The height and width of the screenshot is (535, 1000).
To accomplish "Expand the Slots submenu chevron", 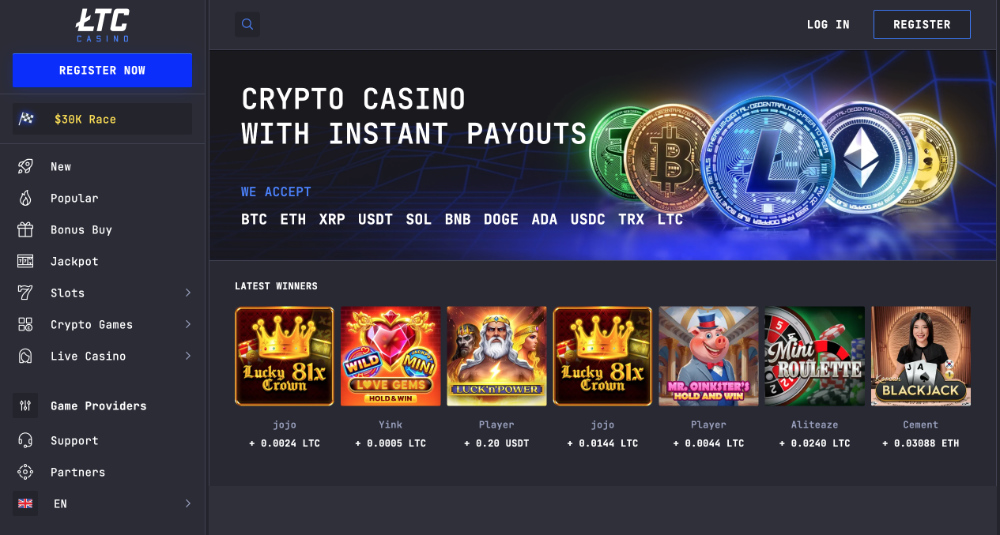I will click(187, 293).
